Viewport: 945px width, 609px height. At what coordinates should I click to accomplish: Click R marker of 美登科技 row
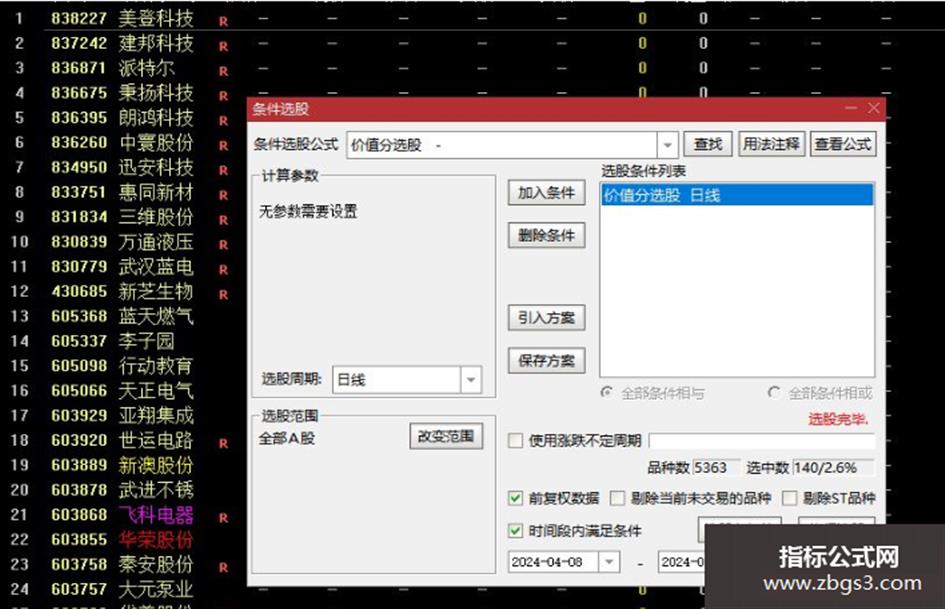point(224,21)
